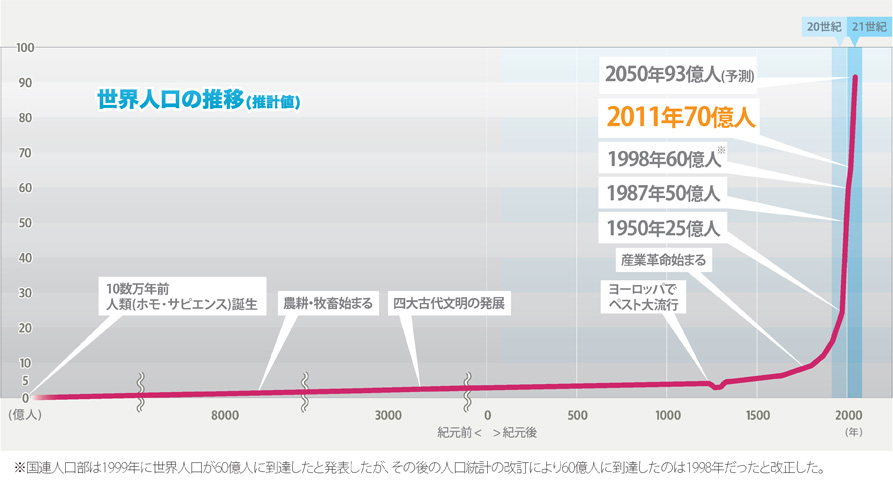This screenshot has width=893, height=480.
Task: Click the orange 2011年70億人 callout
Action: pyautogui.click(x=680, y=117)
